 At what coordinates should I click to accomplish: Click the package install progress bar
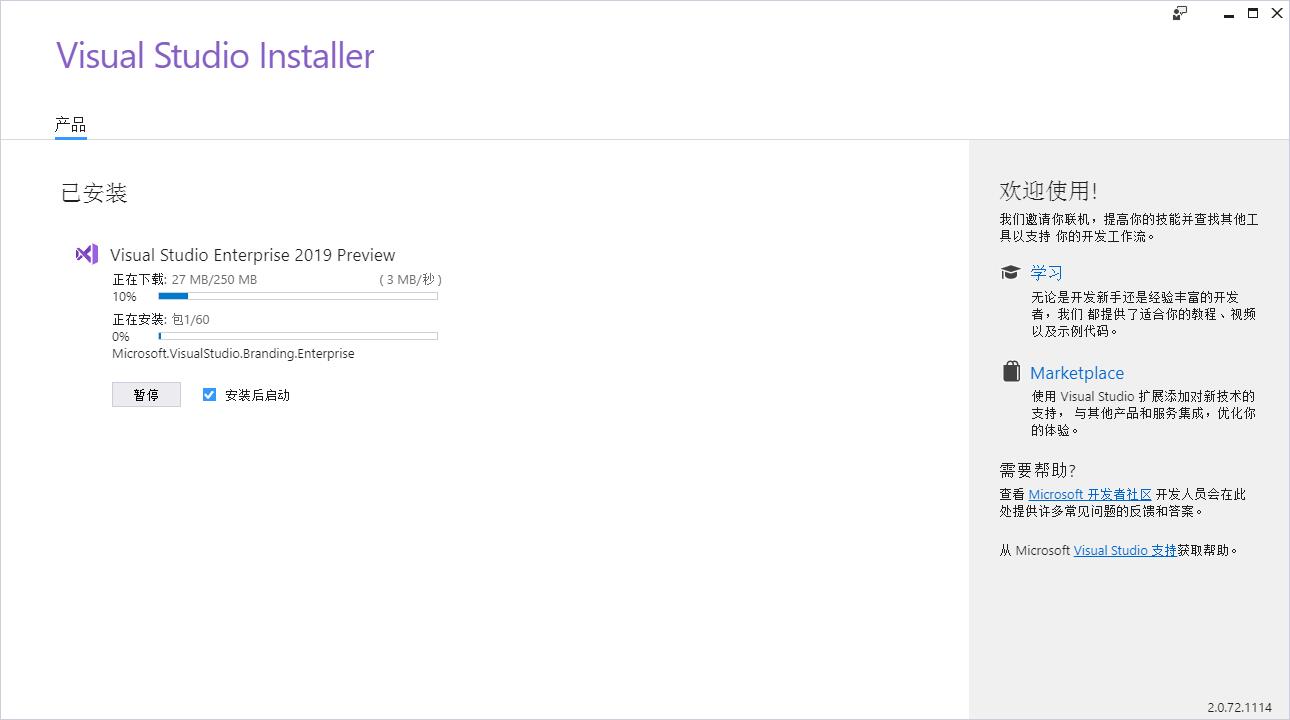tap(297, 335)
